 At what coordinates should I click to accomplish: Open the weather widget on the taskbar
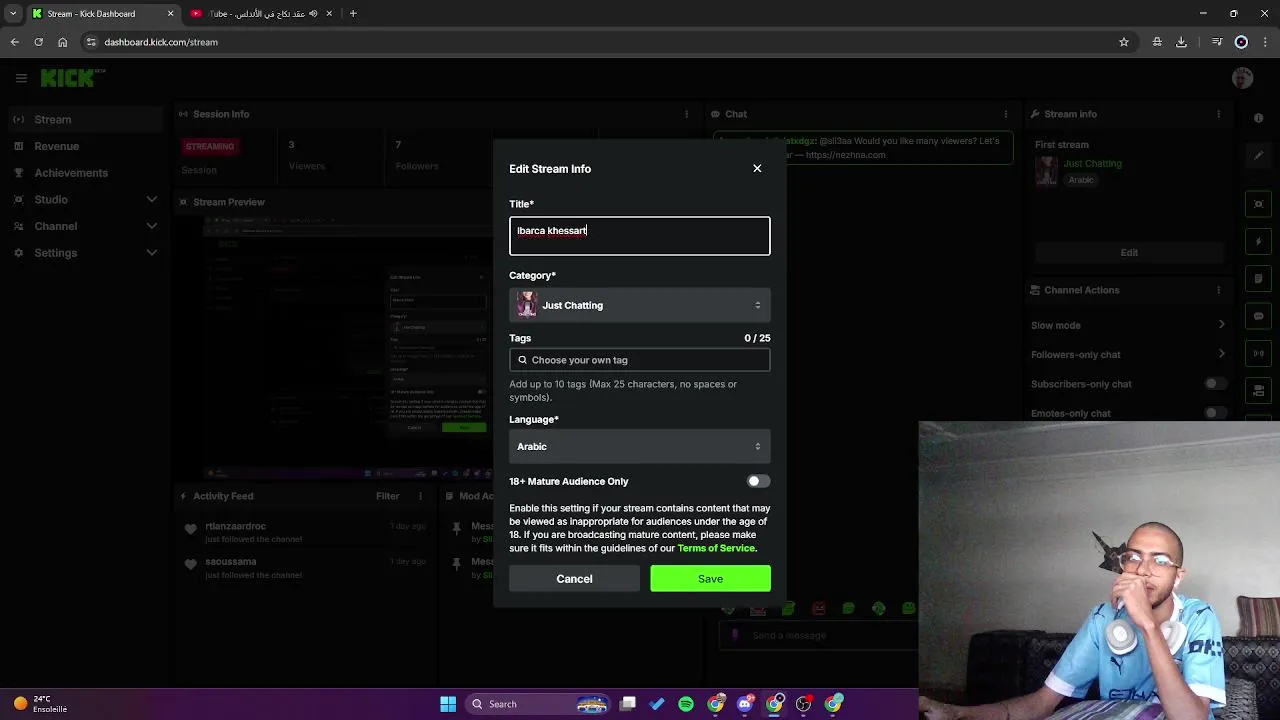pyautogui.click(x=40, y=704)
